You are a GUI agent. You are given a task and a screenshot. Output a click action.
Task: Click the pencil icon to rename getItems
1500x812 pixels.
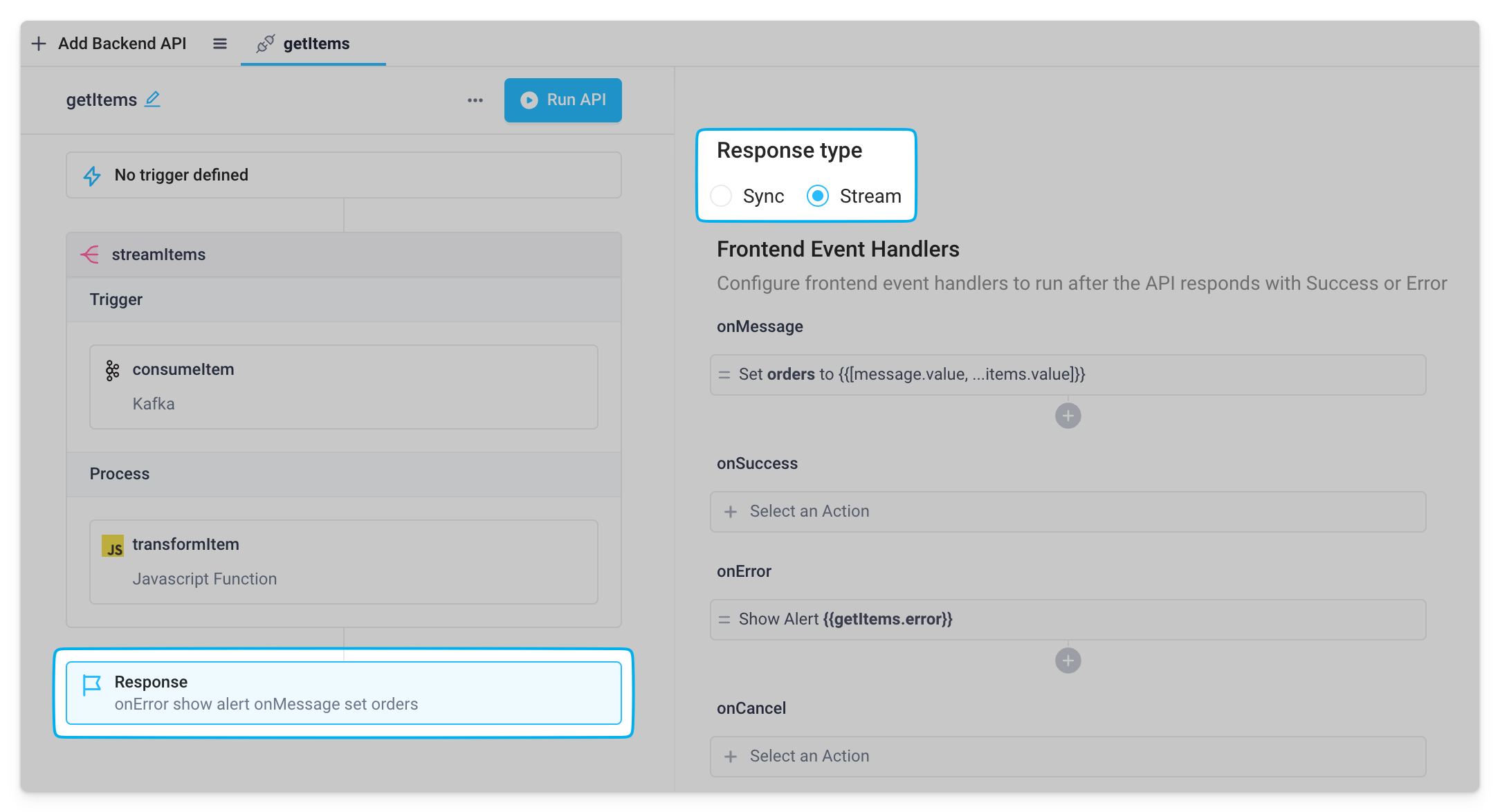click(152, 100)
